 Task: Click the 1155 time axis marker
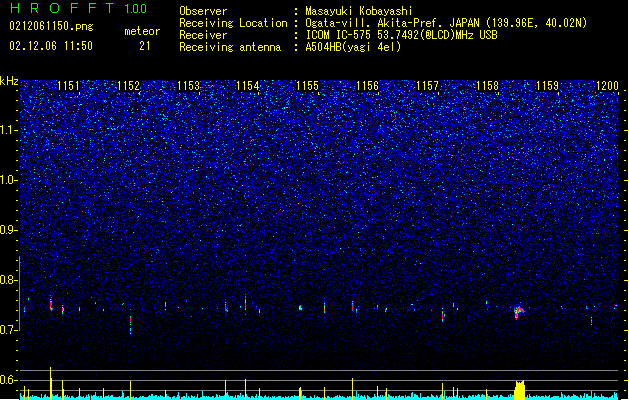307,86
